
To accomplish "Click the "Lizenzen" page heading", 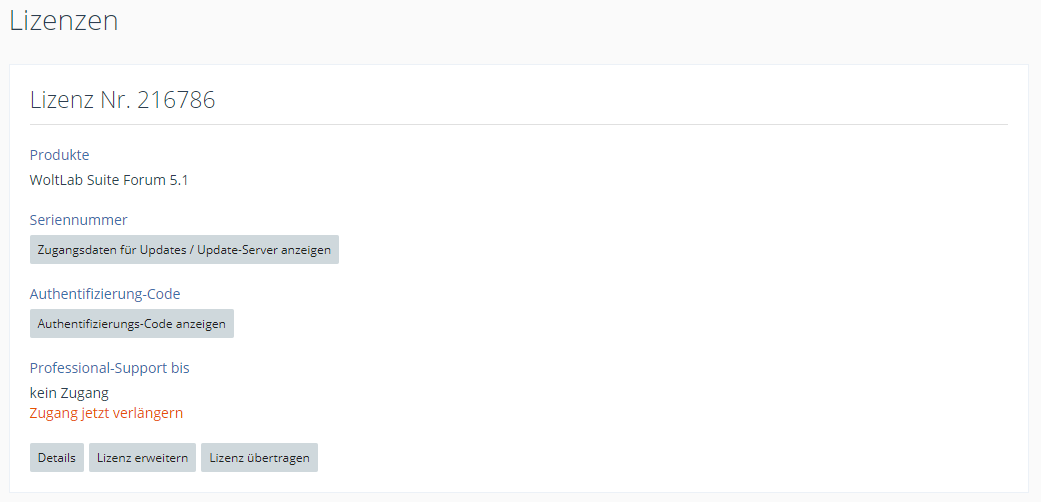I will point(64,21).
